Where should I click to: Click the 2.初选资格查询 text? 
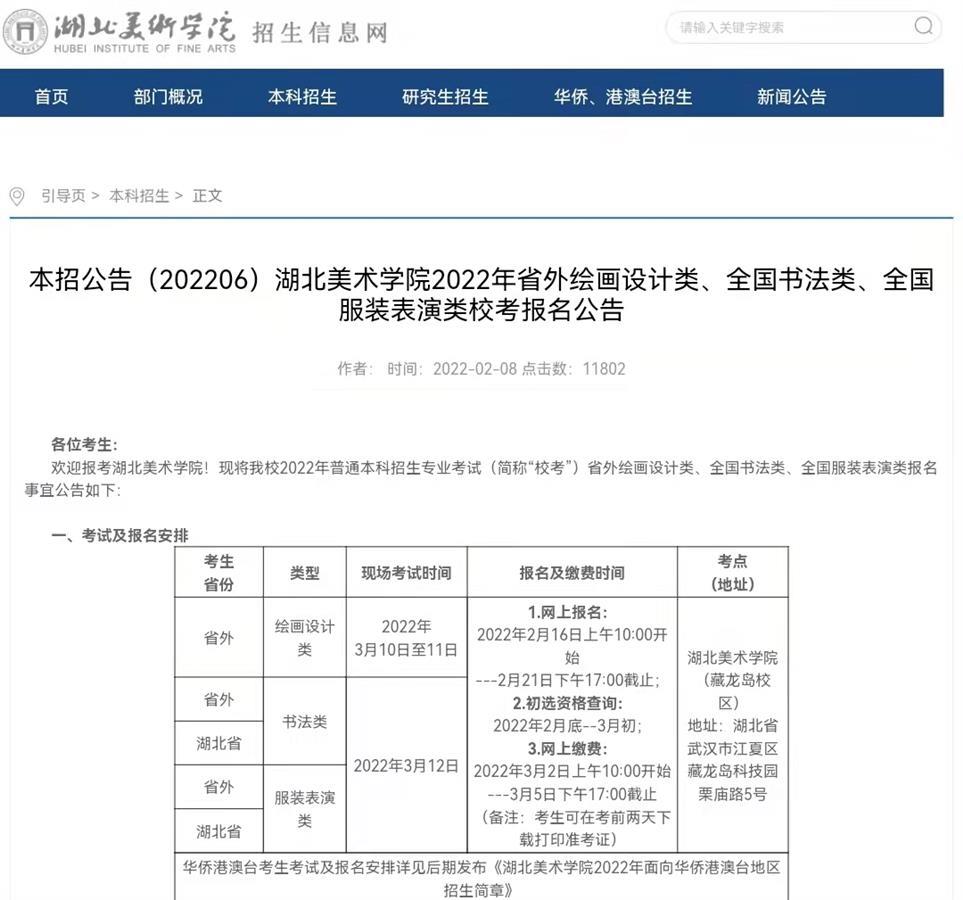[568, 703]
